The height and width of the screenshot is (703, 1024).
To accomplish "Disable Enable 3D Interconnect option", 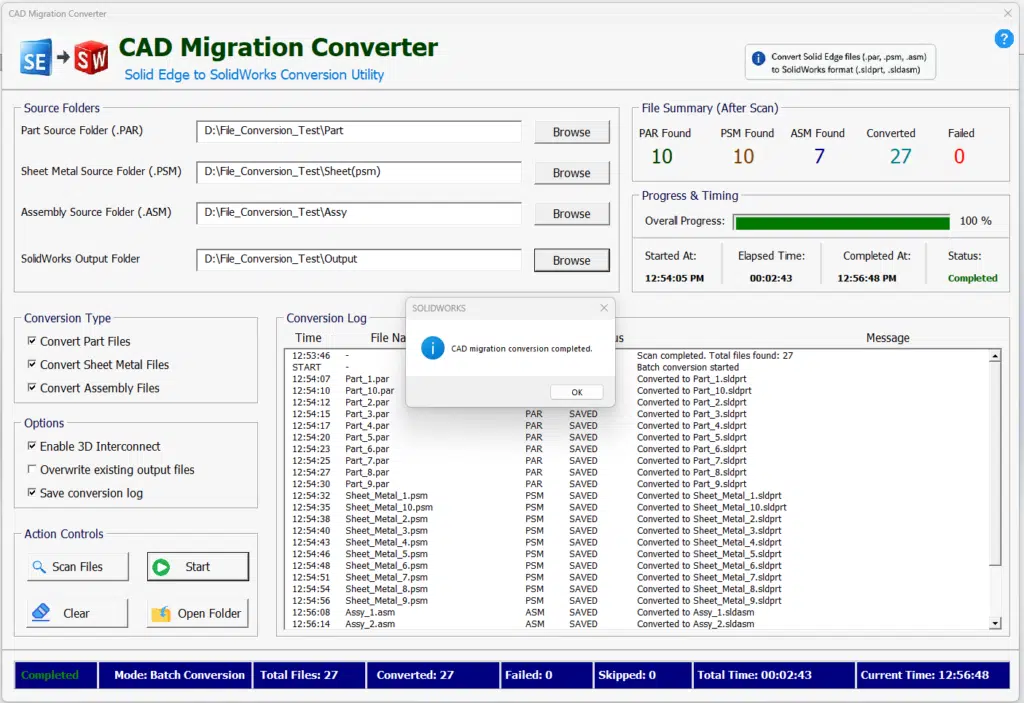I will coord(31,446).
